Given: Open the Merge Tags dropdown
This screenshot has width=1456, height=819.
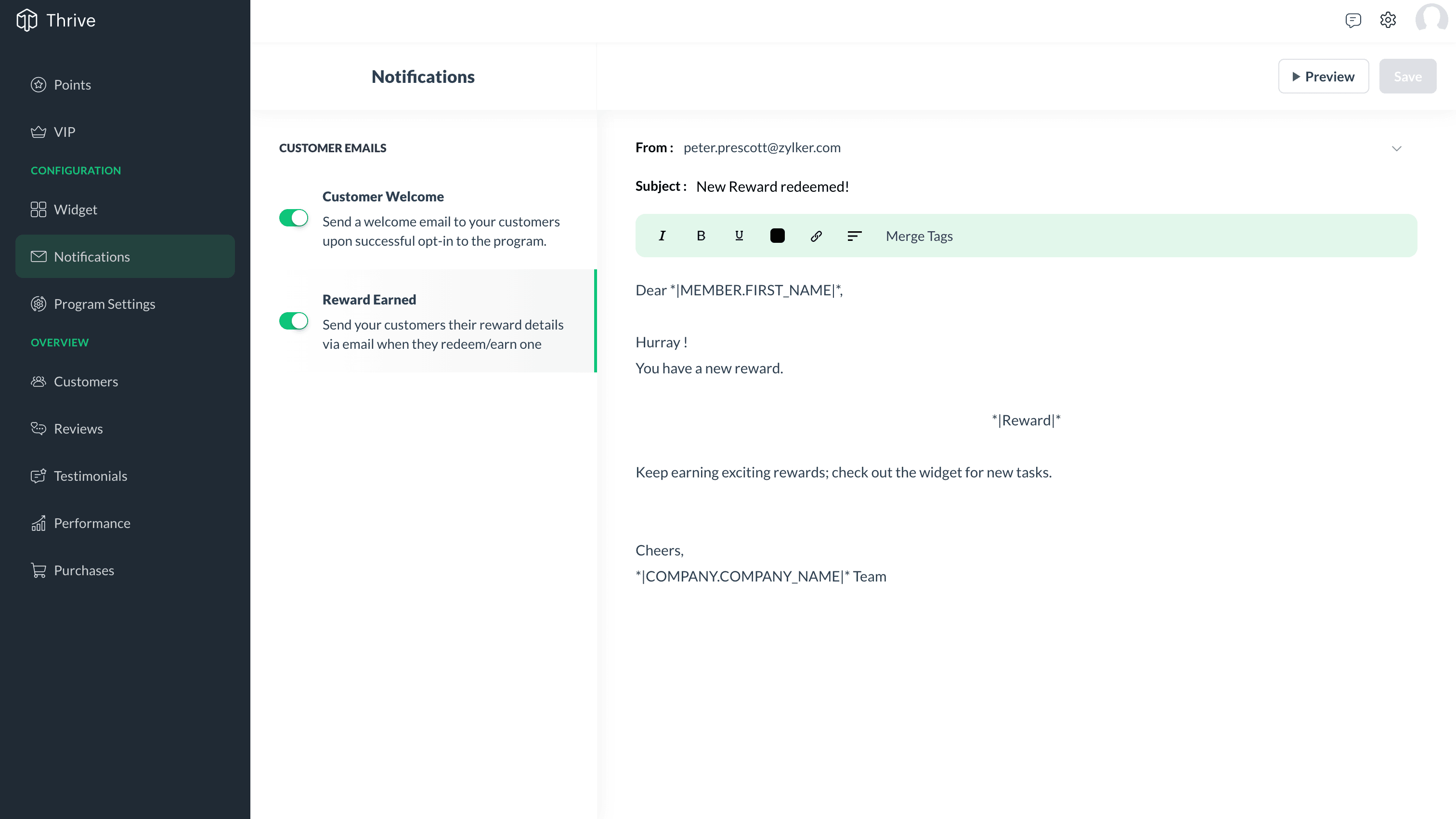Looking at the screenshot, I should click(x=919, y=236).
